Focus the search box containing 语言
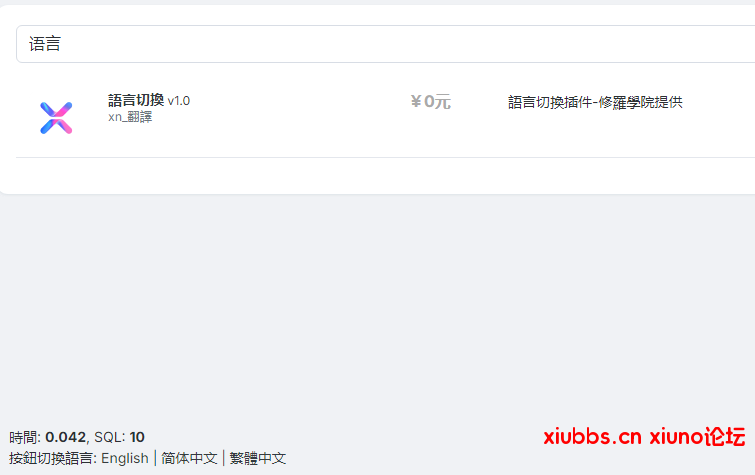Viewport: 755px width, 475px height. 385,44
